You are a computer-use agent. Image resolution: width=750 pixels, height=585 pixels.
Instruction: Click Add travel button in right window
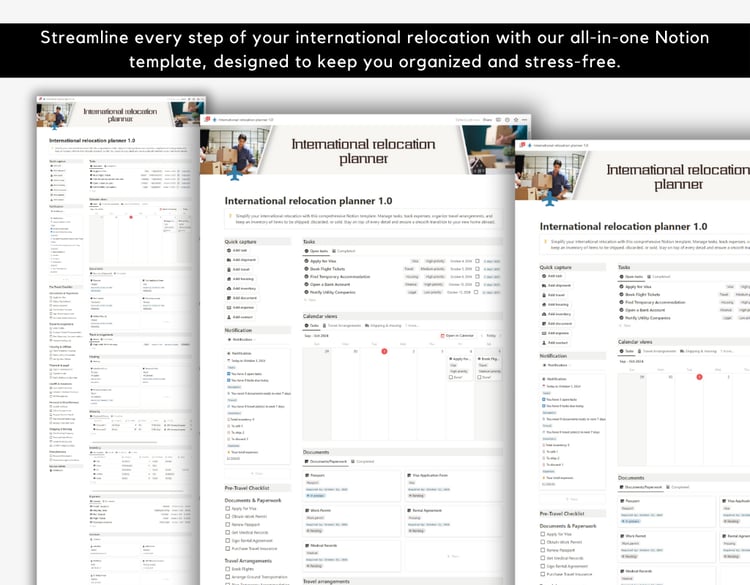click(553, 295)
